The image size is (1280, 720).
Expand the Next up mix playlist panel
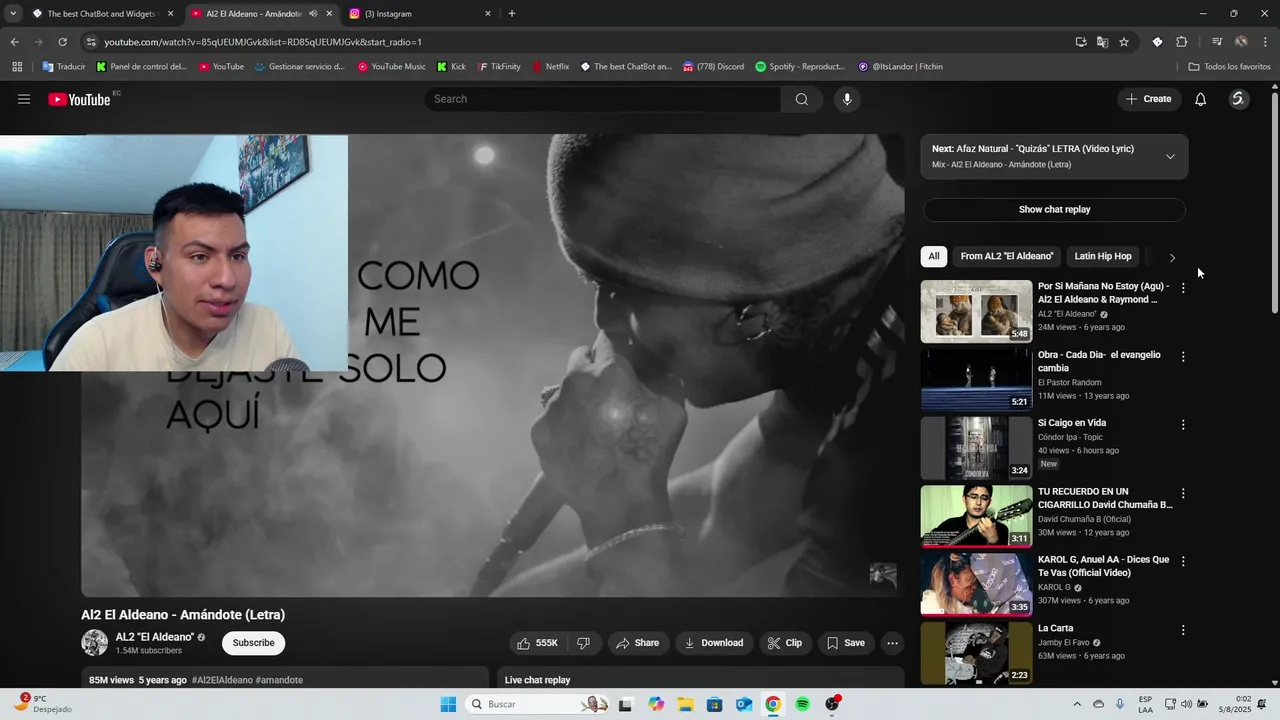click(x=1170, y=156)
